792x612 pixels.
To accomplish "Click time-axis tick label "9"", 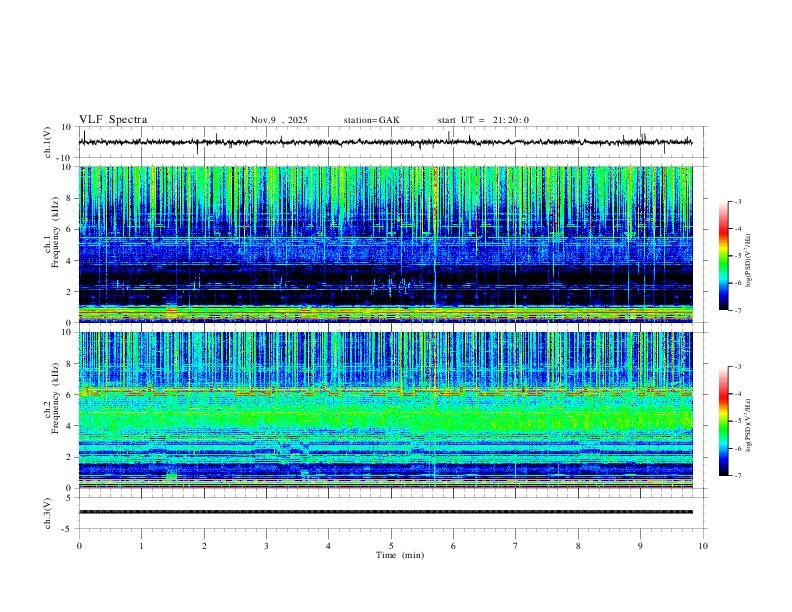I will coord(640,546).
